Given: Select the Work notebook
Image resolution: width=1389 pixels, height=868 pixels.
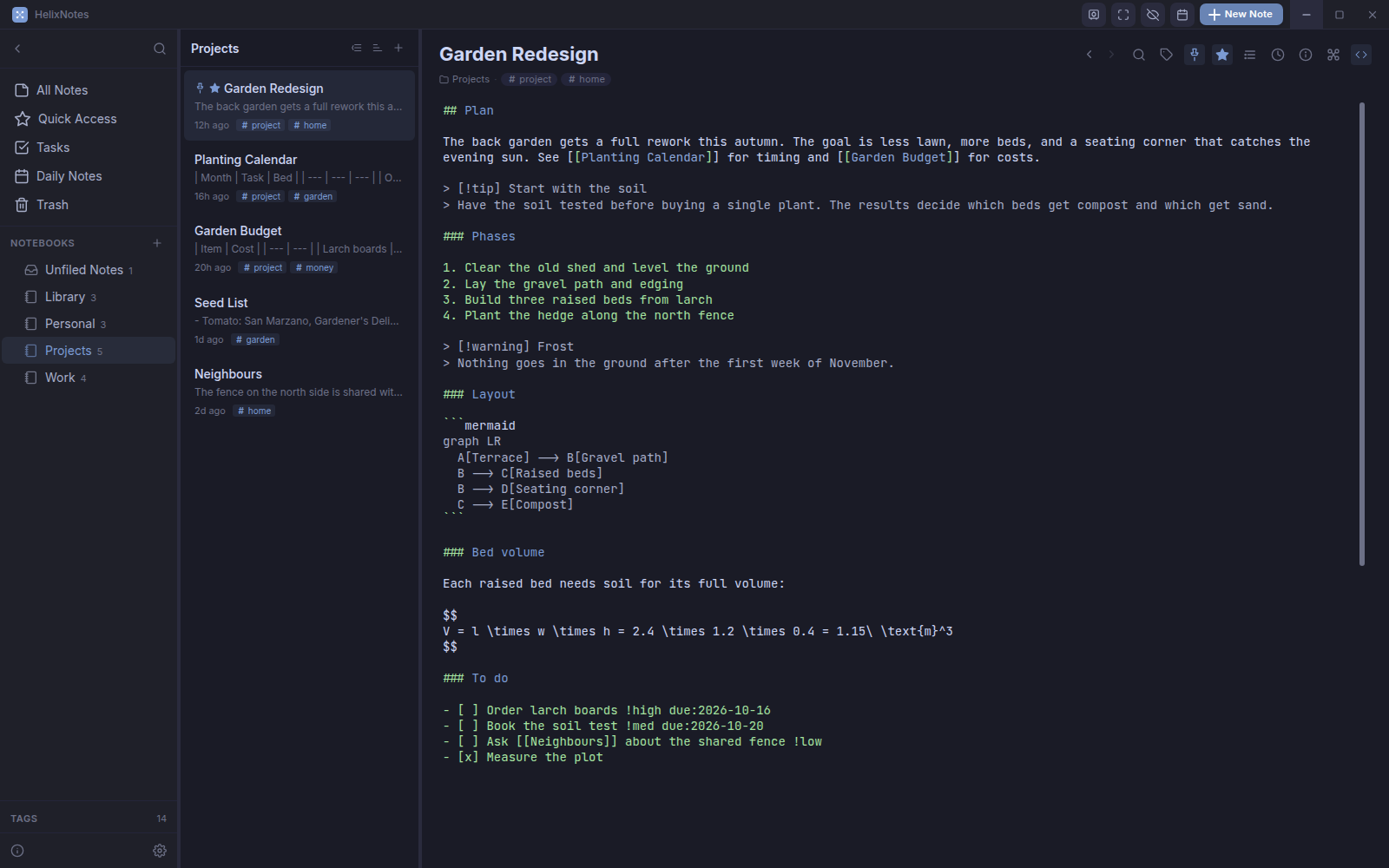Looking at the screenshot, I should click(88, 378).
